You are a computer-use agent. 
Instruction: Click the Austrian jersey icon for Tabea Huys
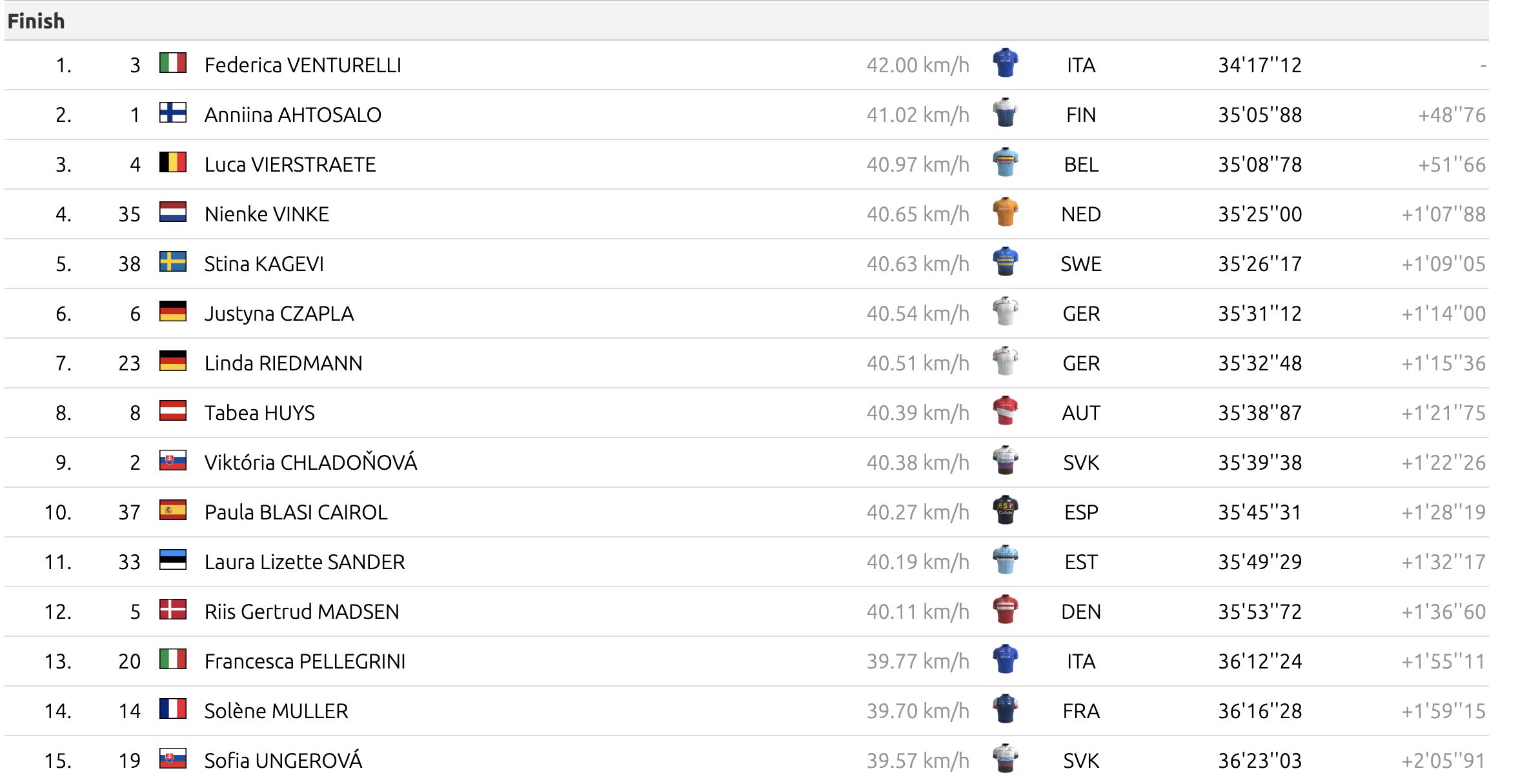[x=1005, y=411]
